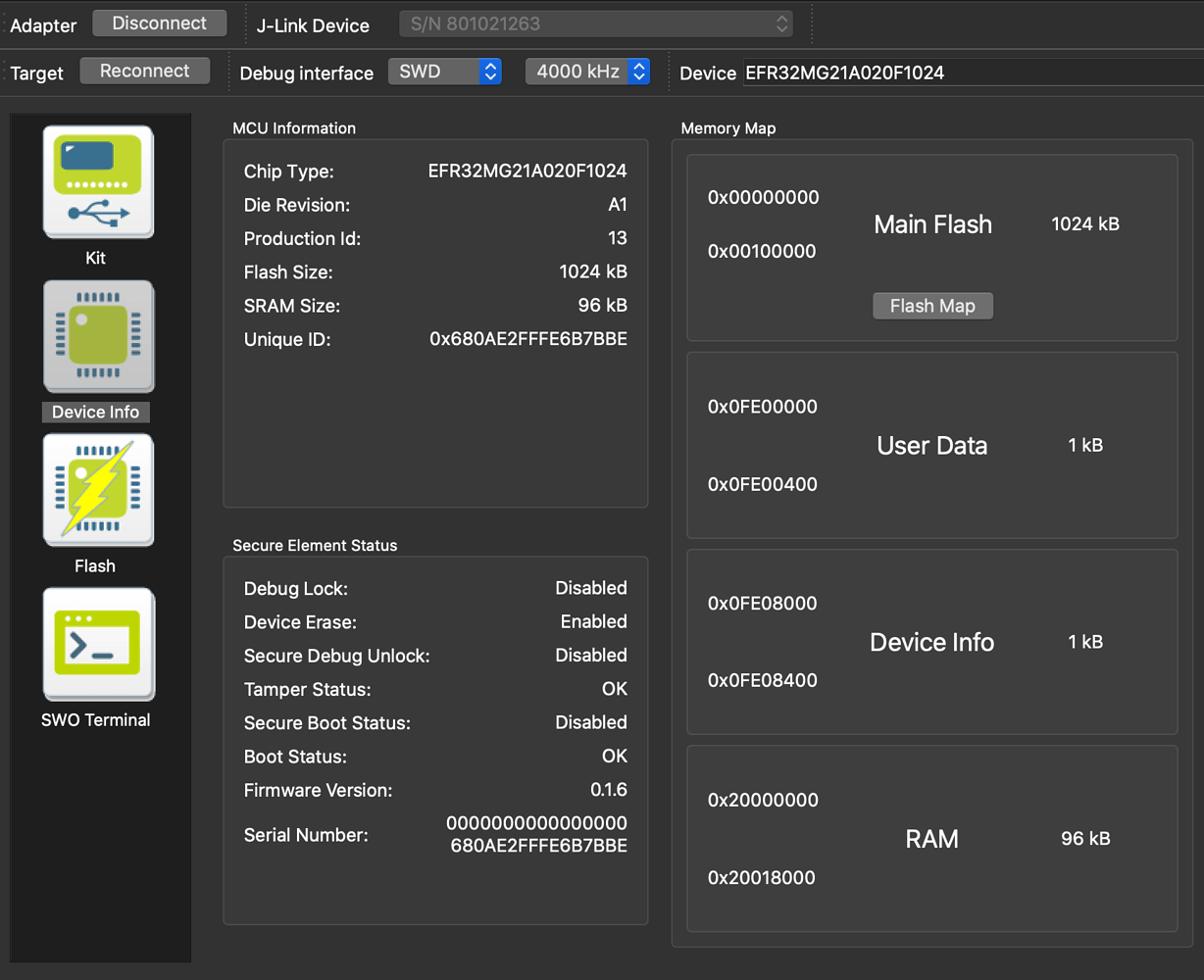The image size is (1204, 980).
Task: Select the Device Info memory region
Action: point(931,642)
